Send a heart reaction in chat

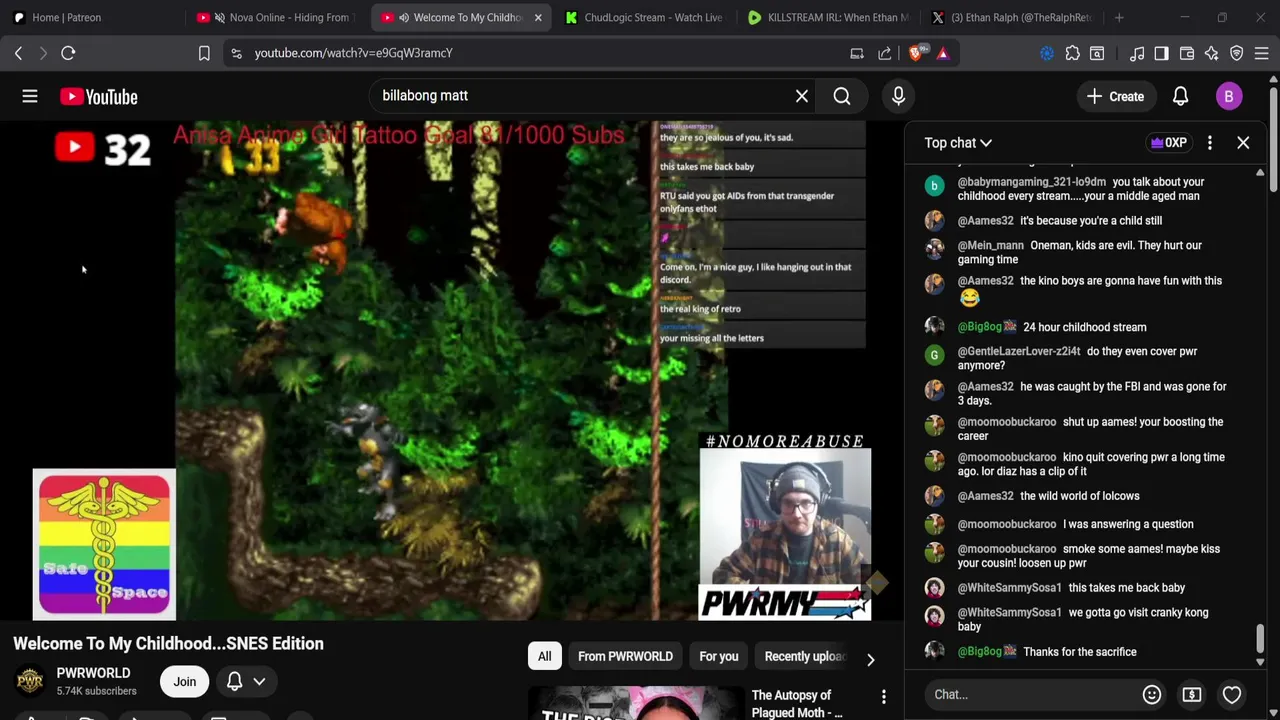(x=1232, y=694)
